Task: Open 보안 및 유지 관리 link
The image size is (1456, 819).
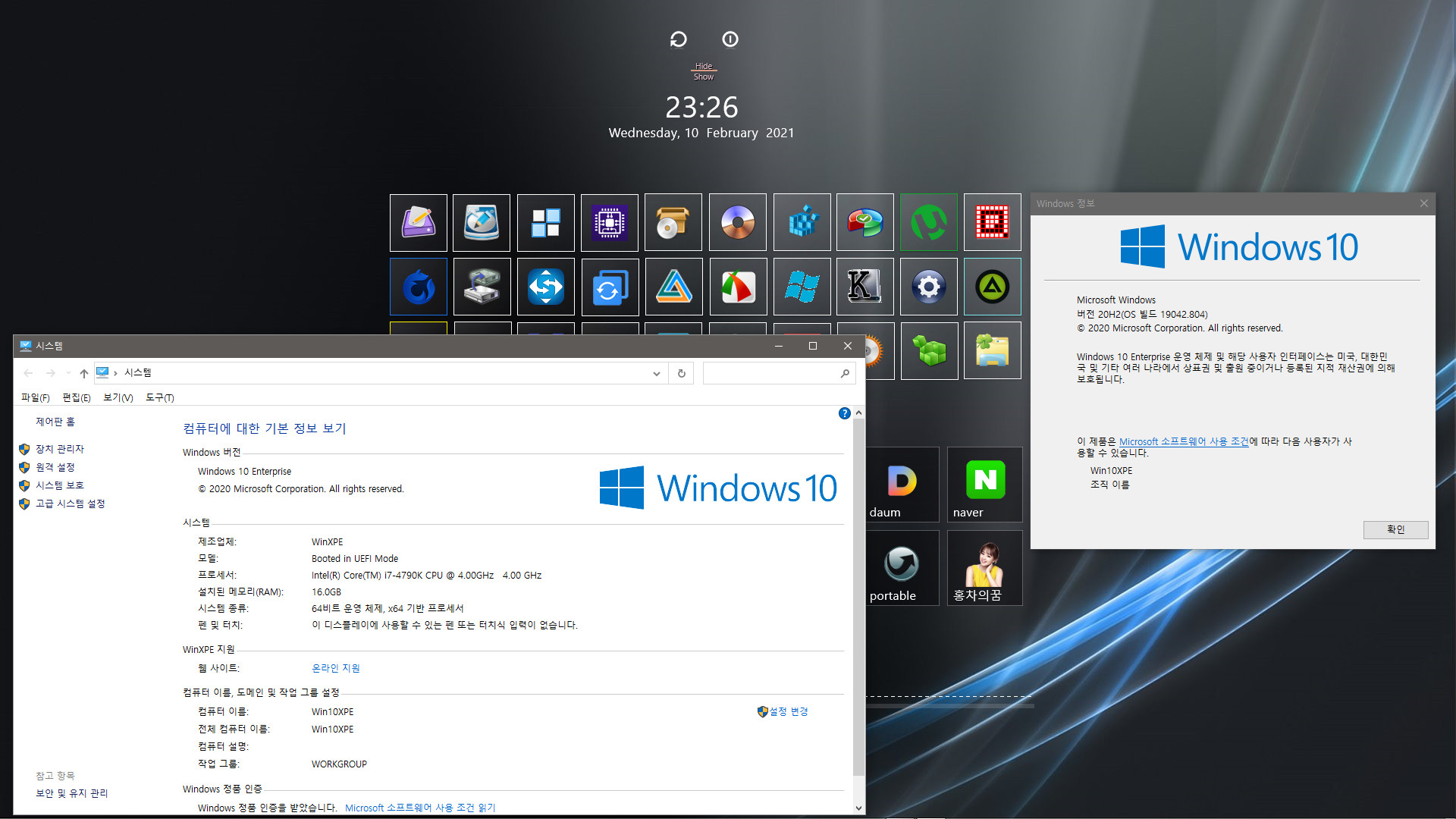Action: coord(72,793)
